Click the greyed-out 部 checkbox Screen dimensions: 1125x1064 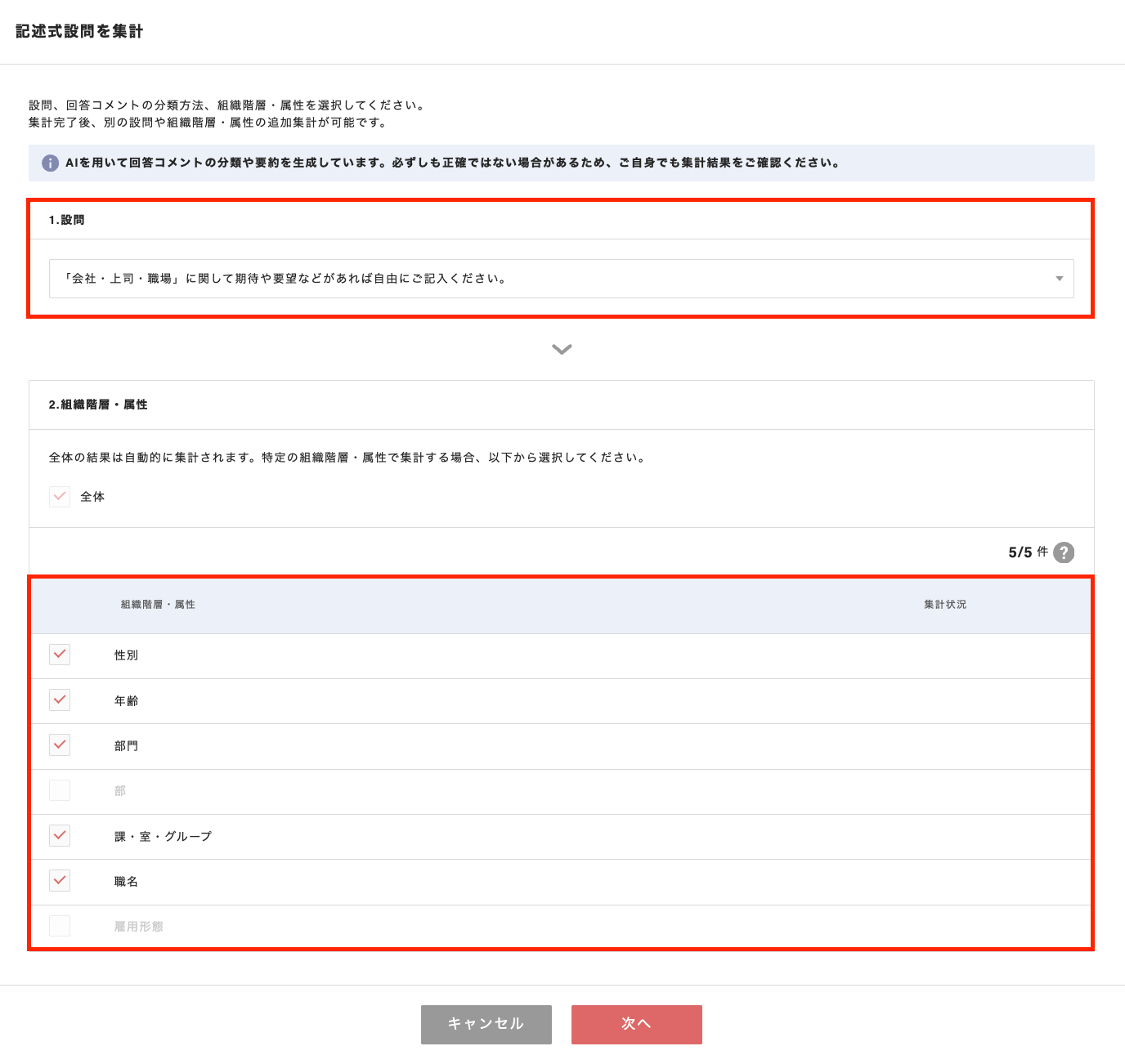(60, 790)
